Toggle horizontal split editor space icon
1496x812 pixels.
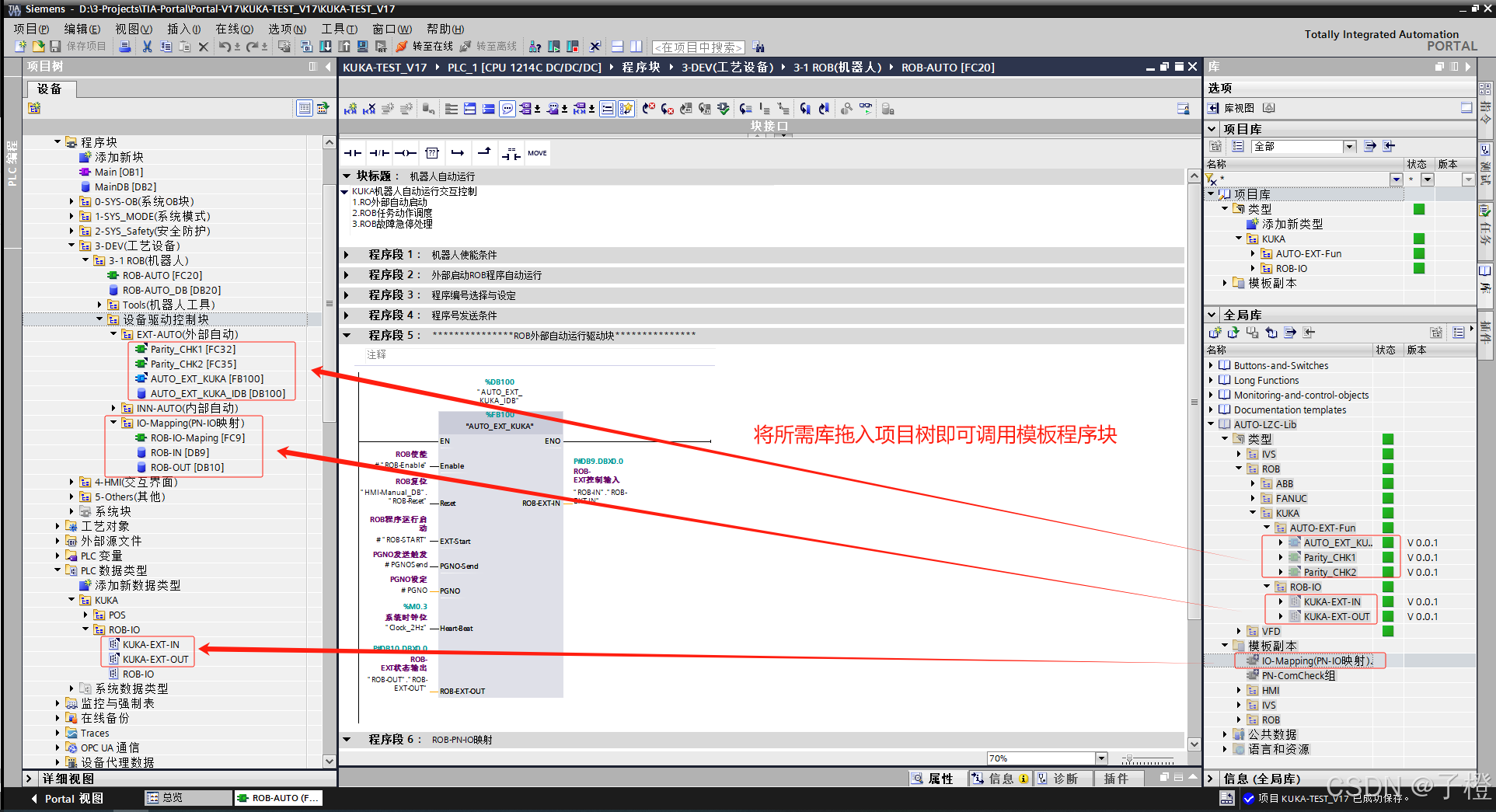(618, 47)
